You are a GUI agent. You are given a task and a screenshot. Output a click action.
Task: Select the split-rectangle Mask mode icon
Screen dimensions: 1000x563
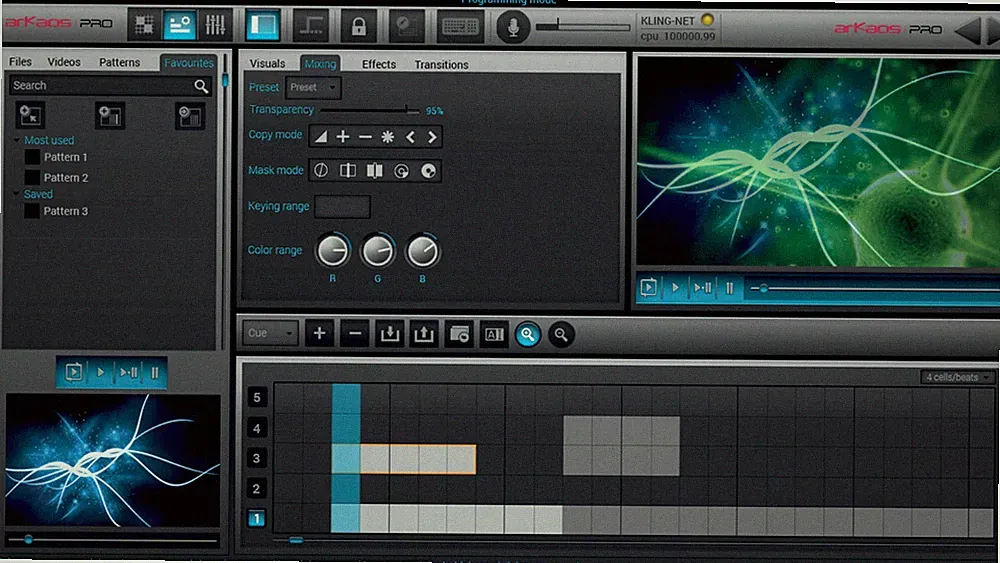click(x=348, y=170)
